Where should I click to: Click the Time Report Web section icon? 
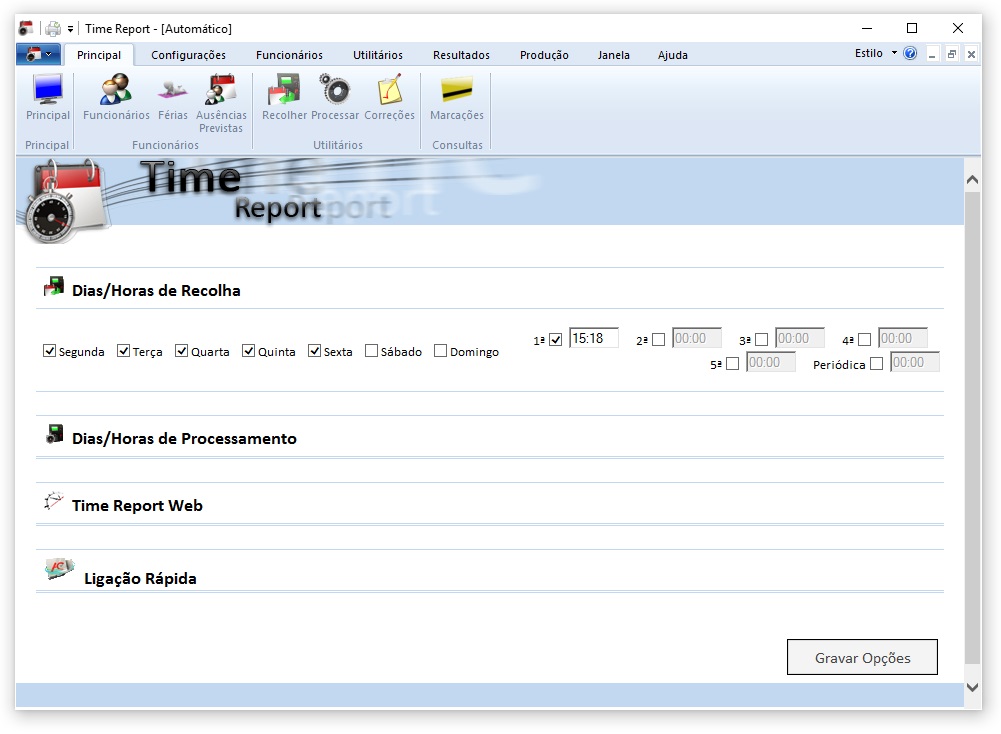(54, 501)
